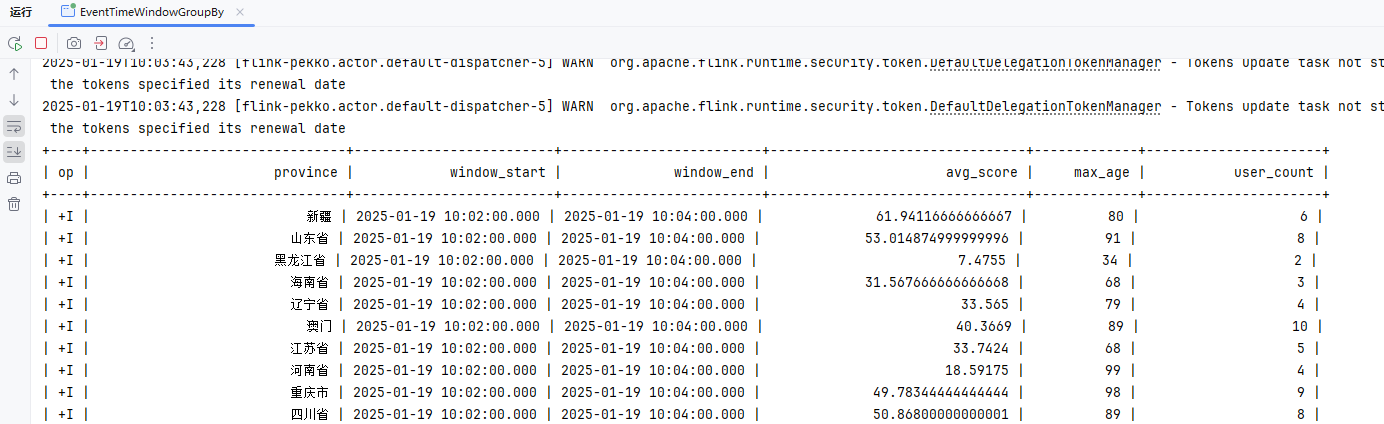Click the red Exit arrow icon
The width and height of the screenshot is (1384, 424).
point(100,43)
